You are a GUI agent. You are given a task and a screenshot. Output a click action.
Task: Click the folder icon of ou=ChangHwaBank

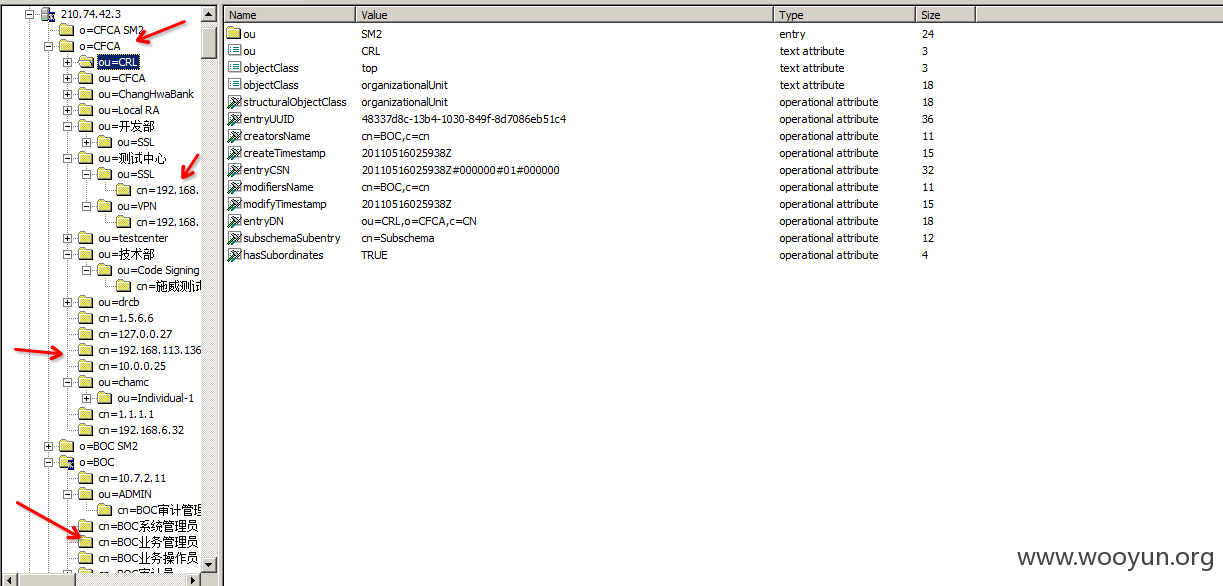click(x=86, y=94)
